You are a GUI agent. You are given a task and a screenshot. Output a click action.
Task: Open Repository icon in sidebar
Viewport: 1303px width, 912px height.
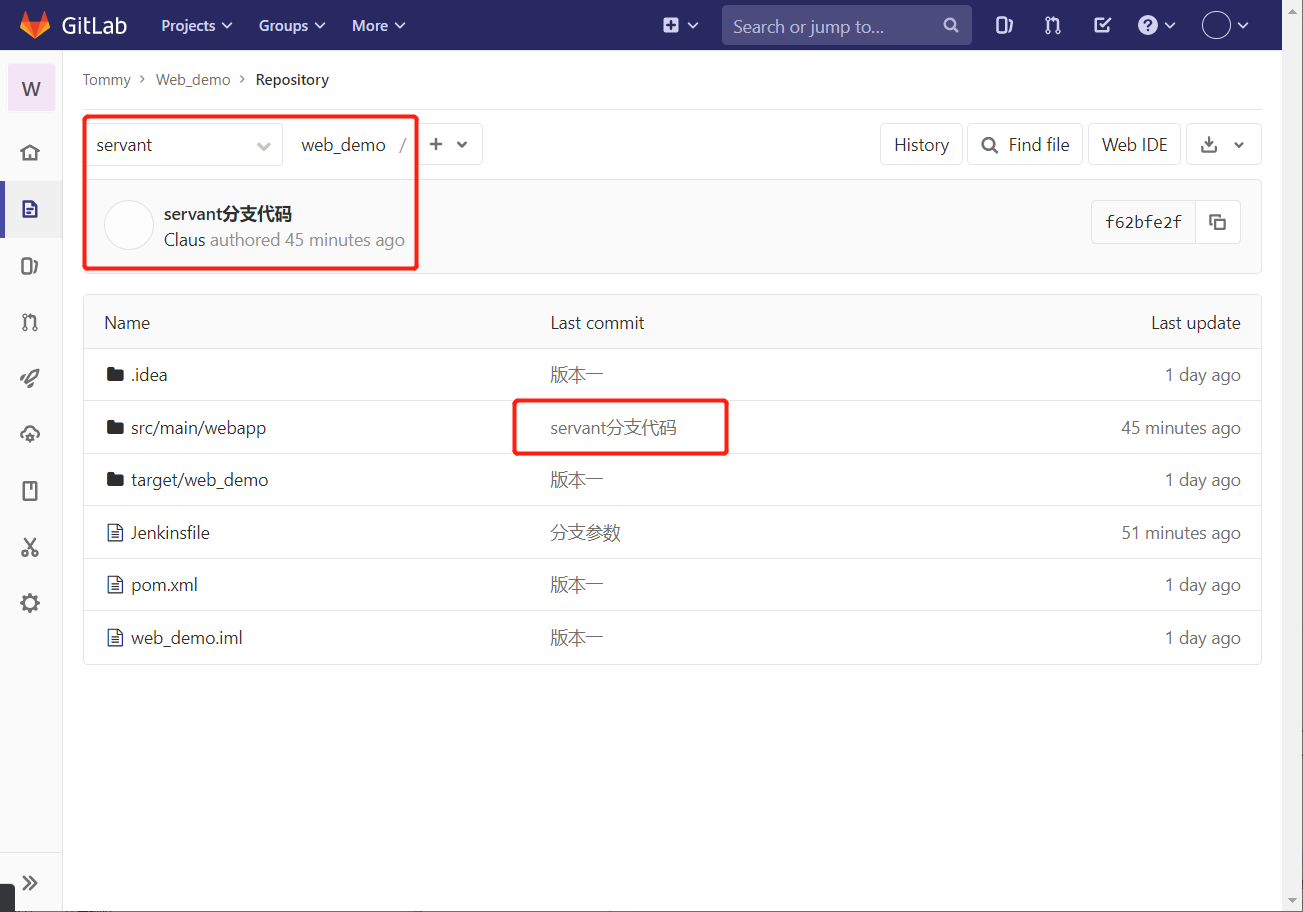pyautogui.click(x=30, y=209)
